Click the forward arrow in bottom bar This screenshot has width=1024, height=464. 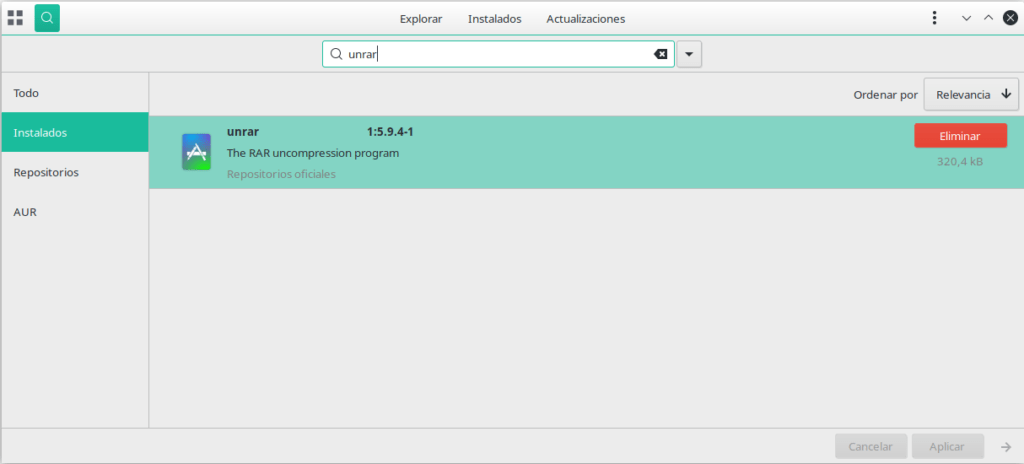click(x=1006, y=447)
